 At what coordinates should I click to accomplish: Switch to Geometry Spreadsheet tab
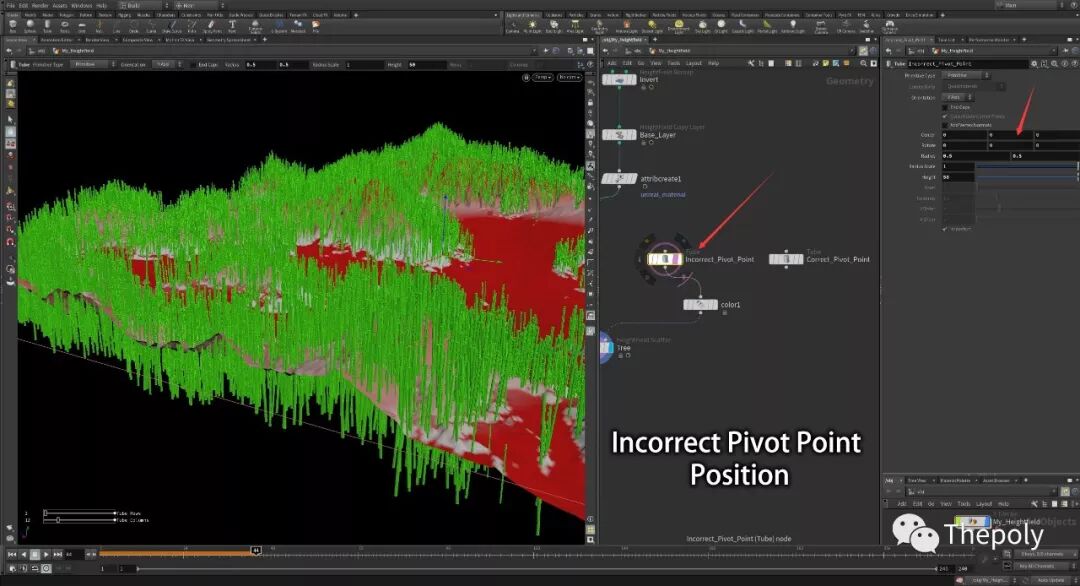[x=229, y=40]
